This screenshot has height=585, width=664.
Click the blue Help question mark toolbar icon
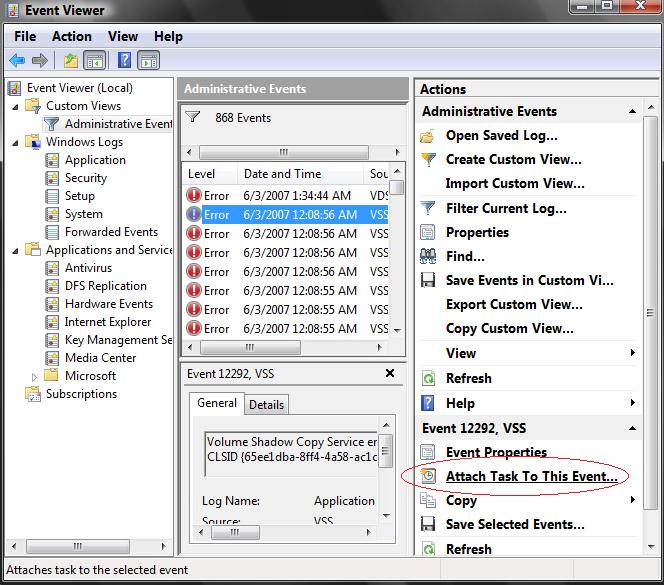pos(124,60)
